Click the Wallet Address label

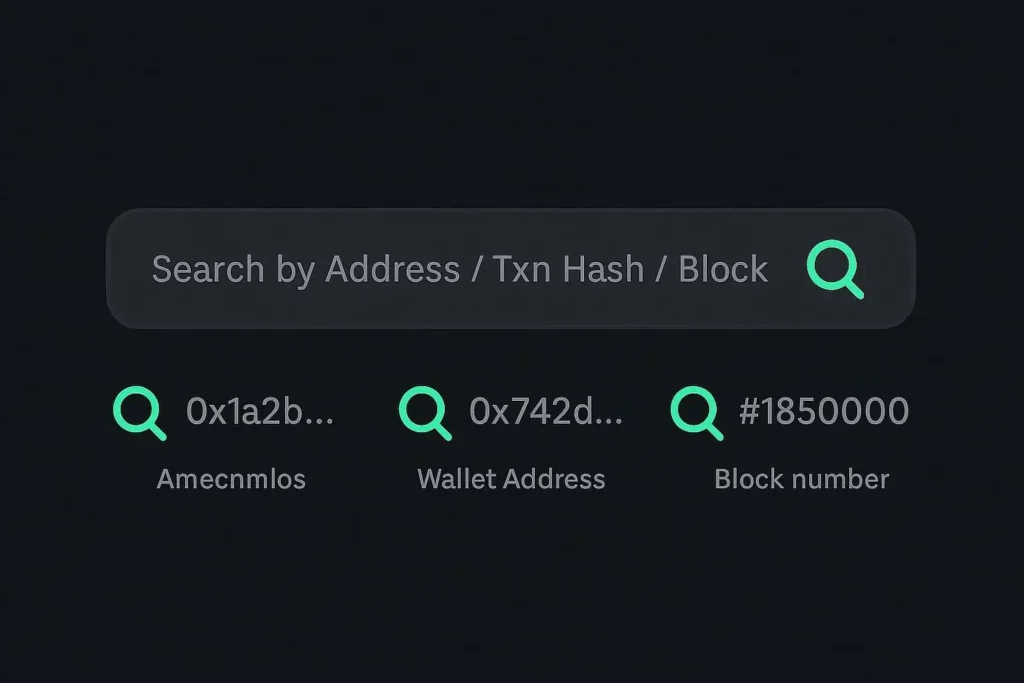(510, 479)
